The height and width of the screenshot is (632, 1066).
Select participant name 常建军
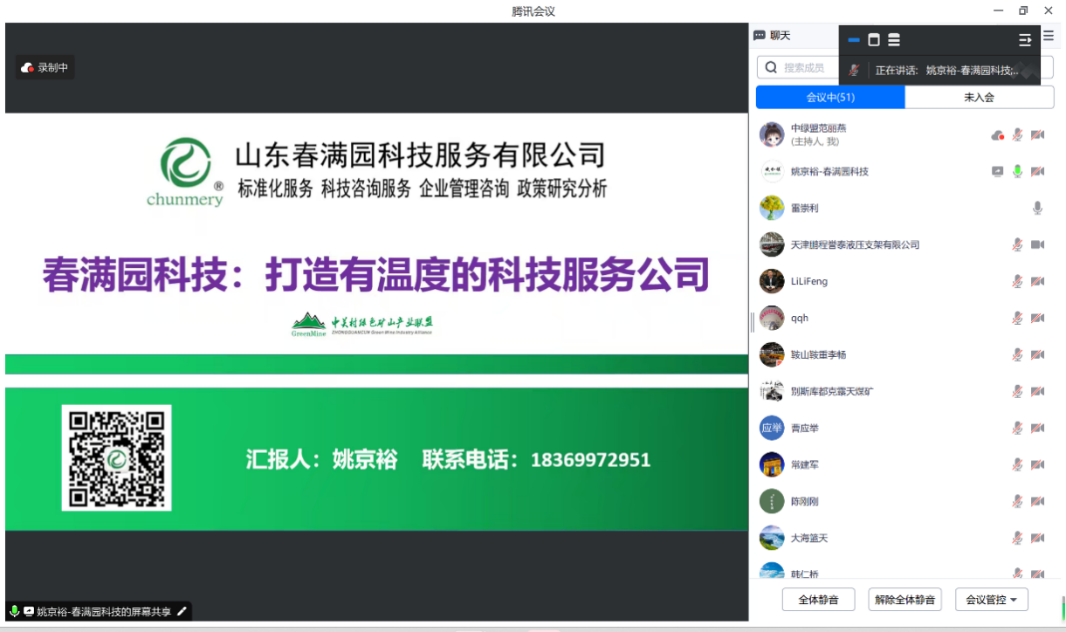point(804,465)
